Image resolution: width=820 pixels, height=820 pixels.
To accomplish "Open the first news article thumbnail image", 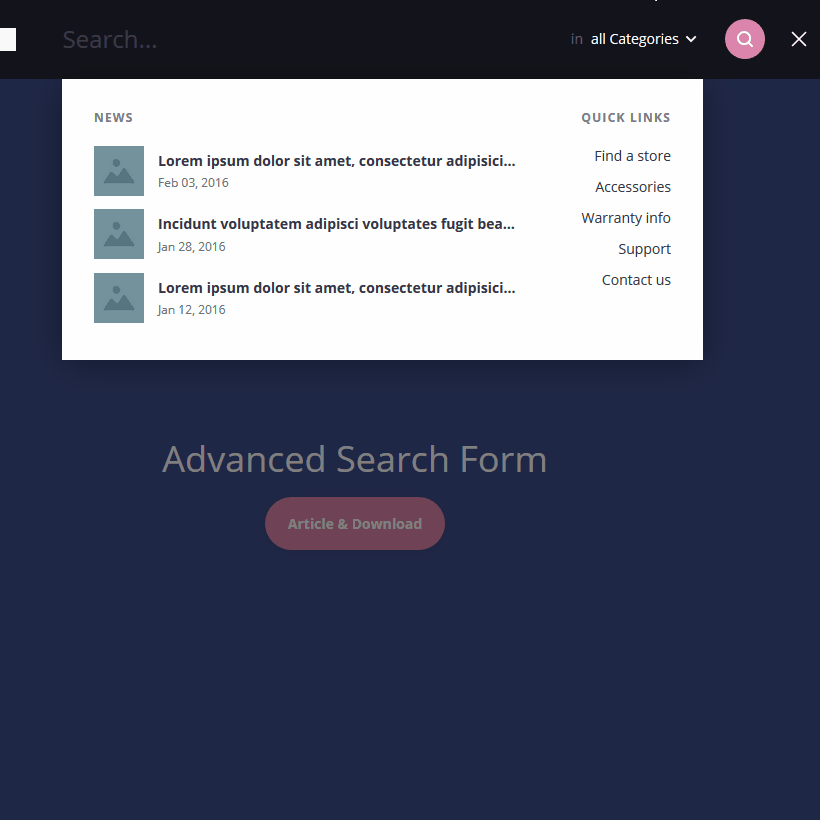I will (x=118, y=170).
